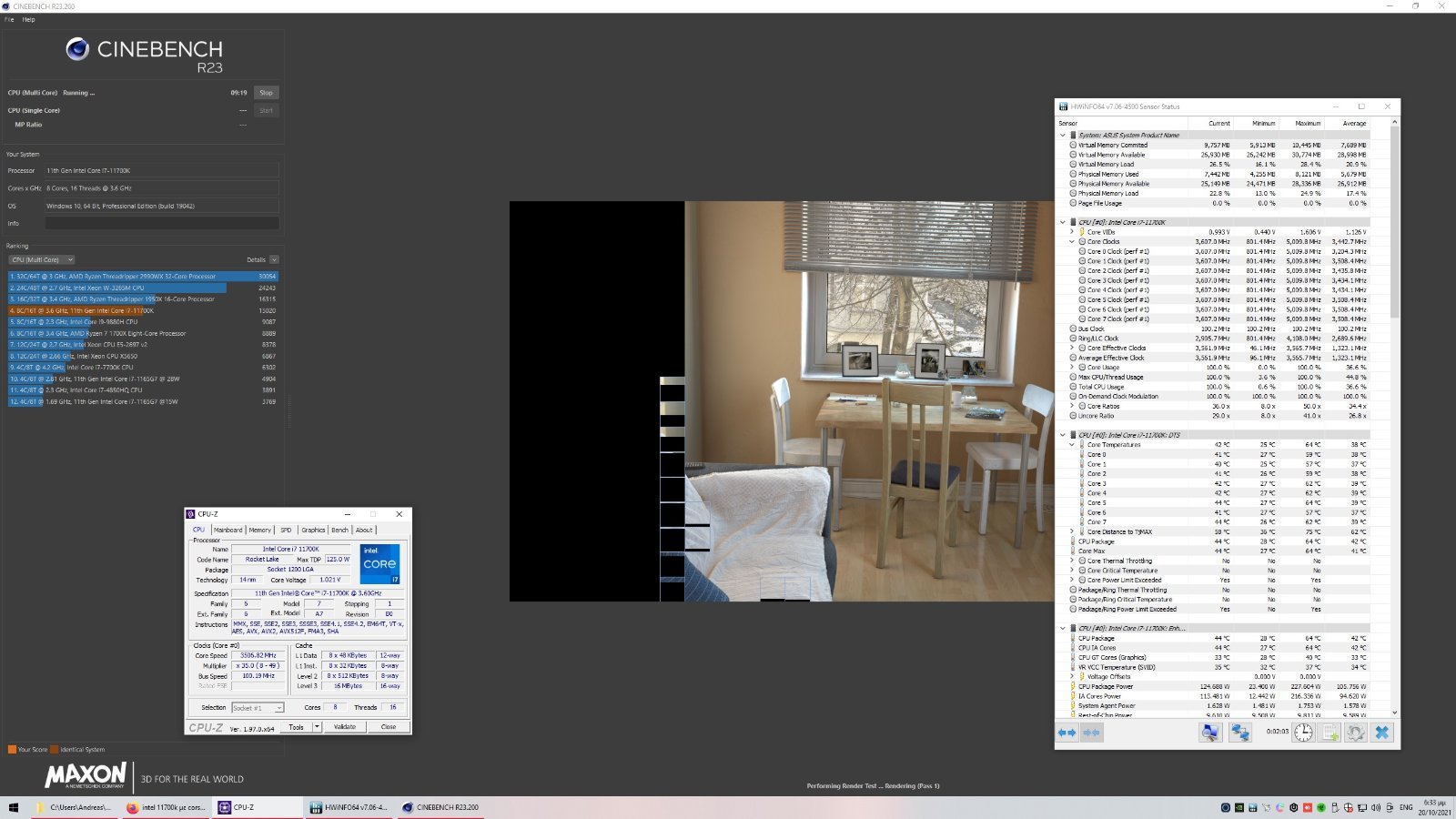Image resolution: width=1456 pixels, height=819 pixels.
Task: Open CPU (Multi Core) ranking dropdown
Action: pyautogui.click(x=42, y=260)
